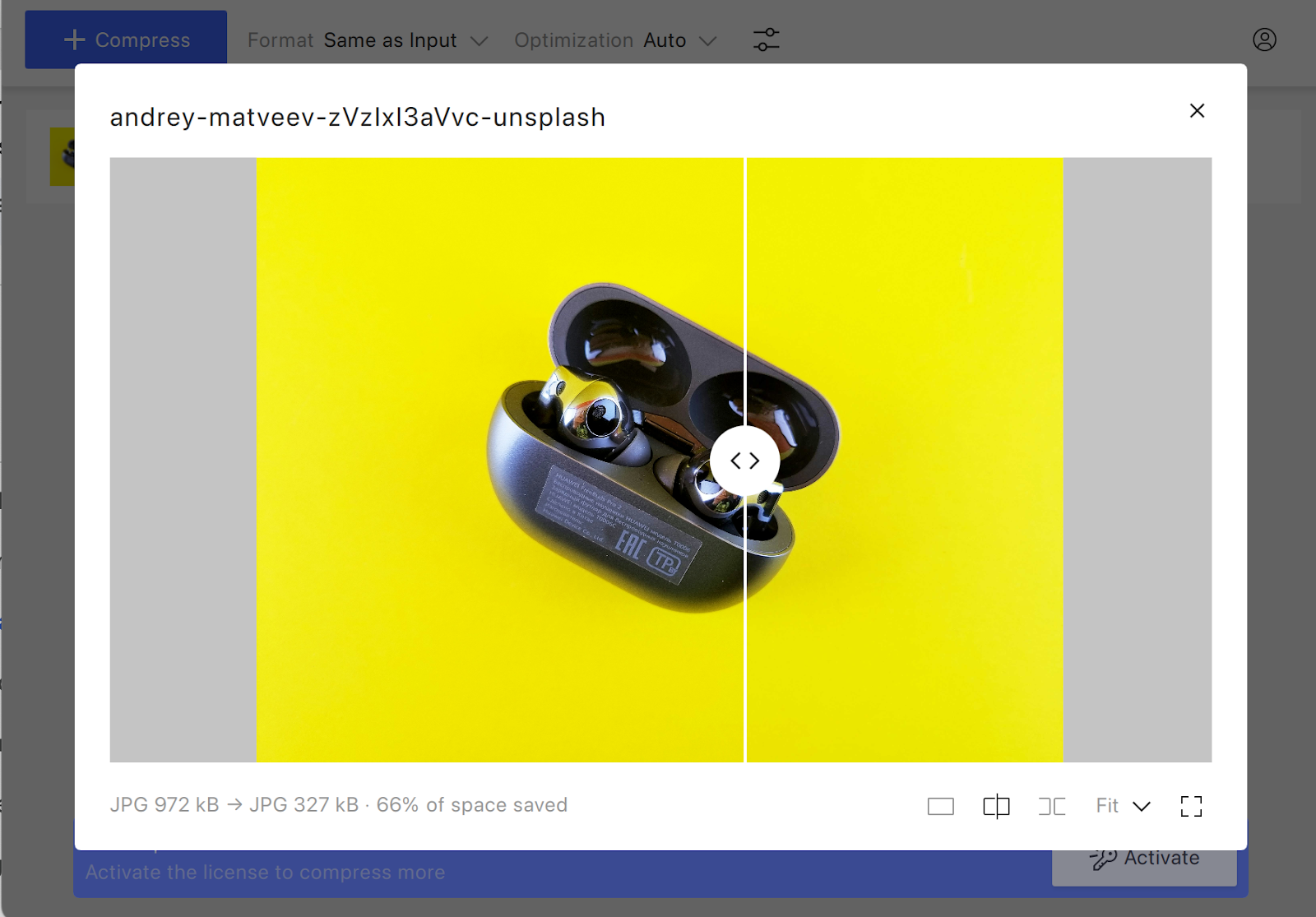Select side-by-side comparison view
Screen dimensions: 1316x917
pyautogui.click(x=1052, y=806)
